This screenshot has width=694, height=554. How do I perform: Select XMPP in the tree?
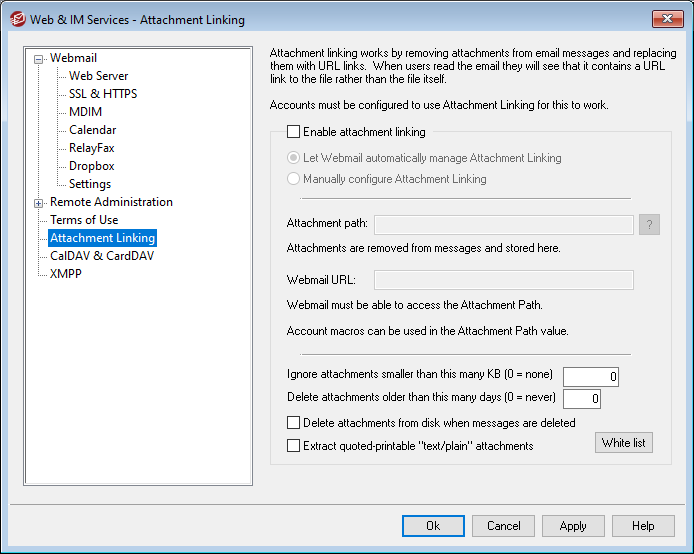coord(66,274)
